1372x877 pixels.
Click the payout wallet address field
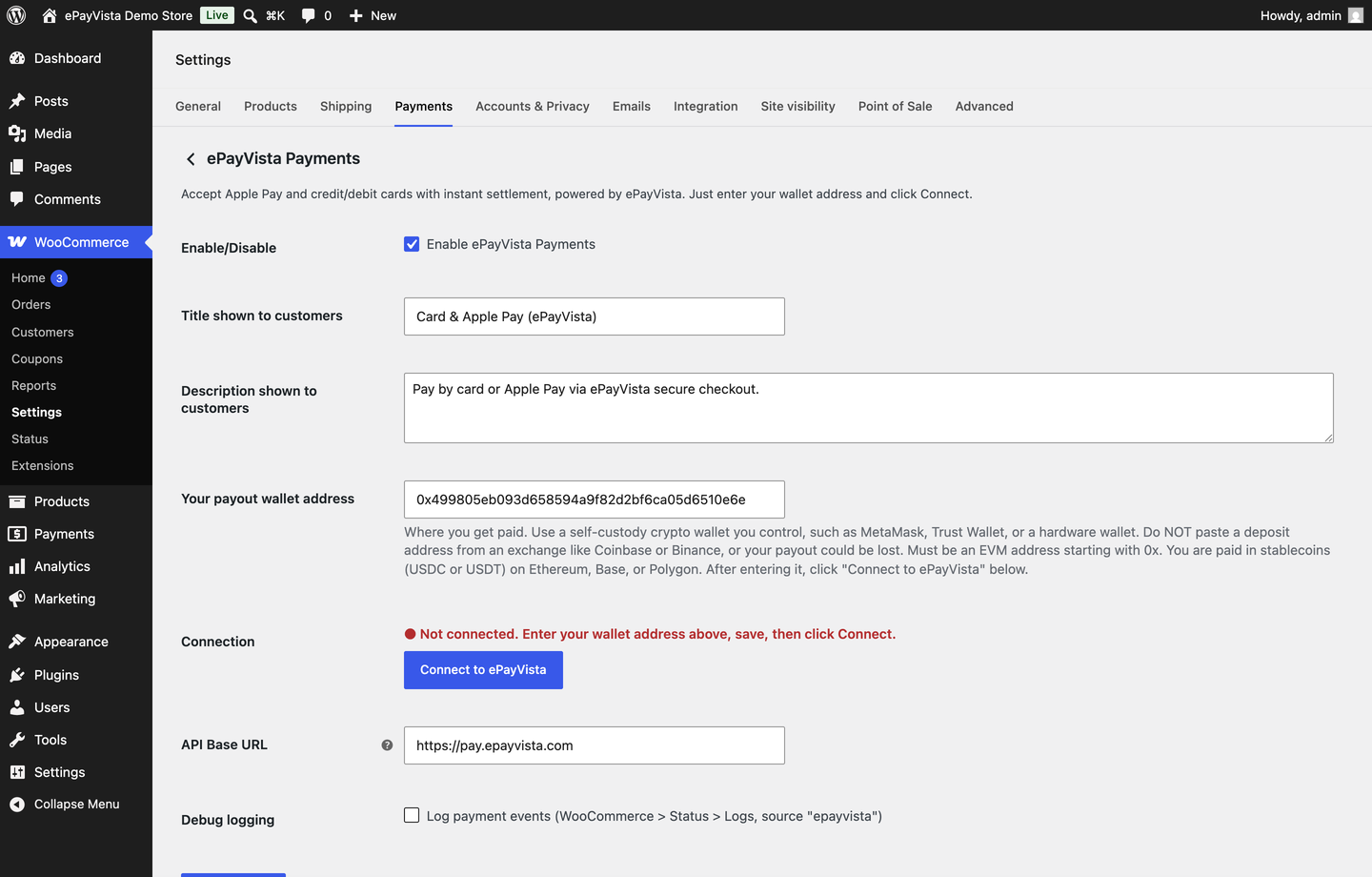(x=595, y=500)
